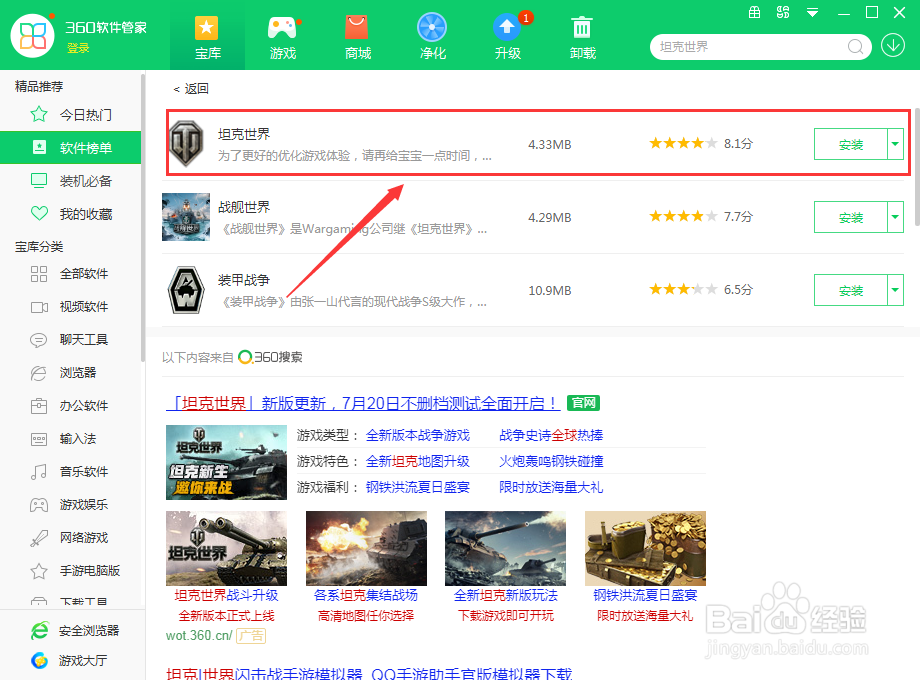This screenshot has width=920, height=680.
Task: Expand install options for 战舰世界
Action: pyautogui.click(x=895, y=217)
